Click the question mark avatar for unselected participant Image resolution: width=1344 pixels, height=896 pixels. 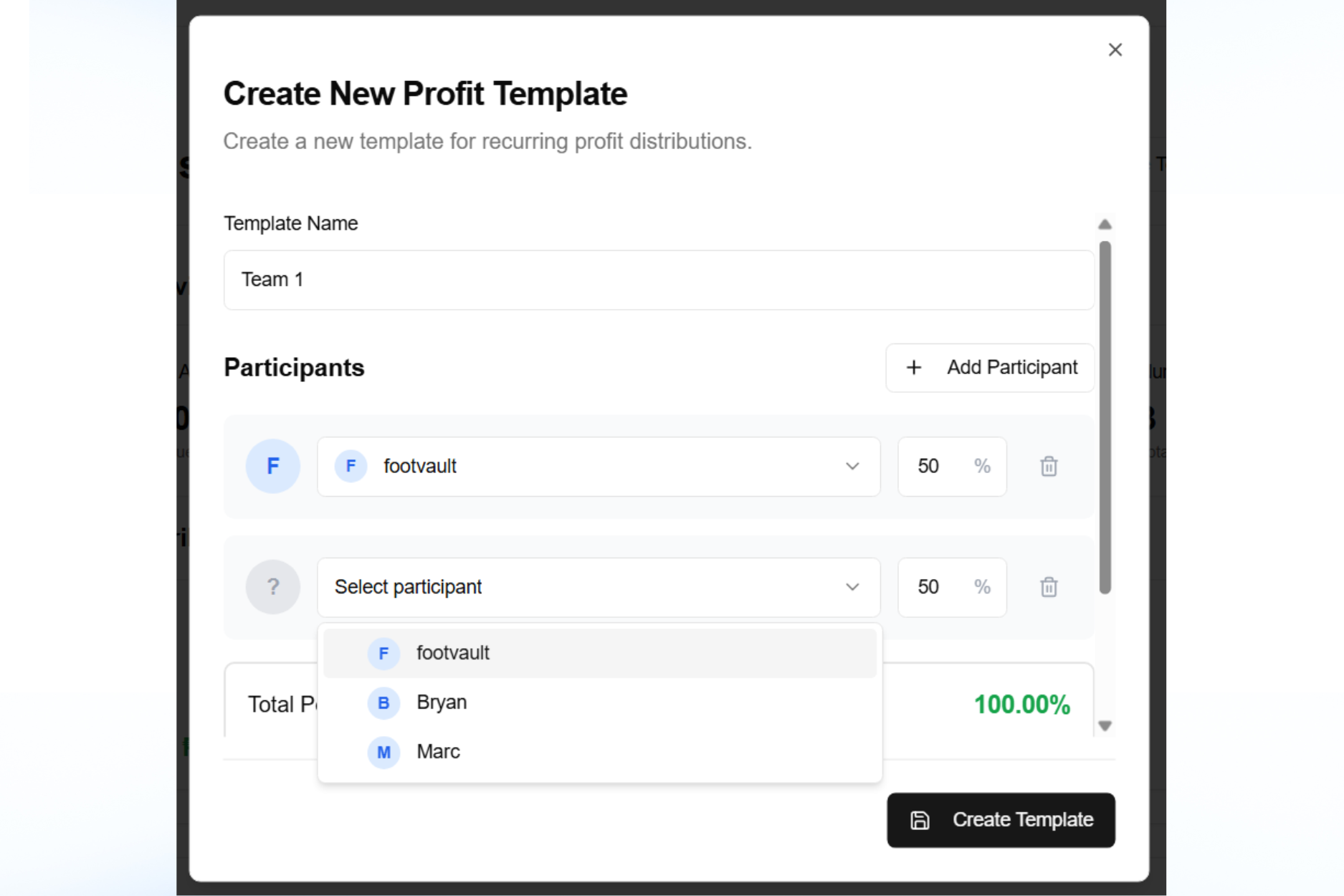(x=273, y=587)
